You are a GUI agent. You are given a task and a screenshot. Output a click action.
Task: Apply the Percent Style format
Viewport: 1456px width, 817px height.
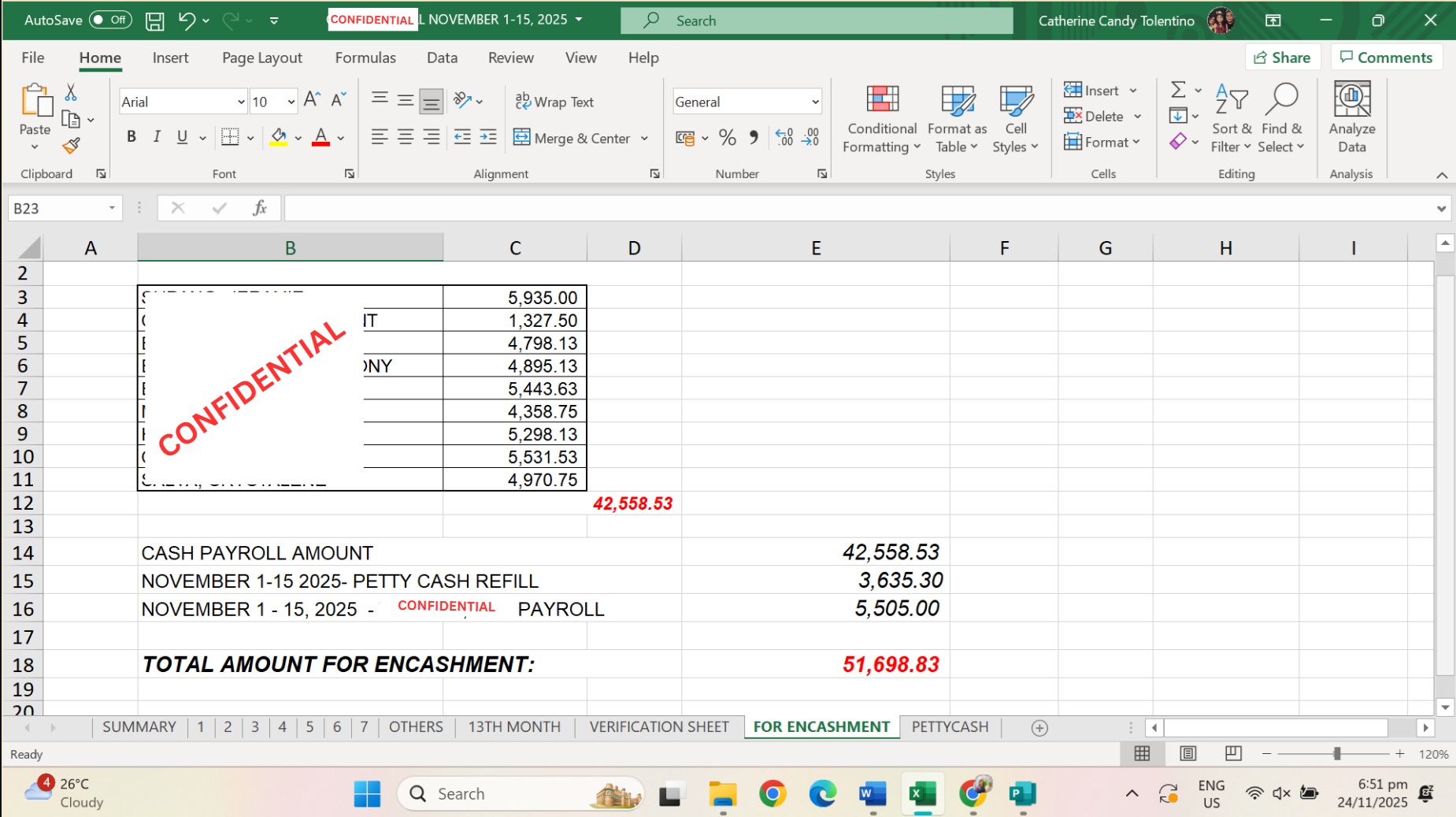727,138
